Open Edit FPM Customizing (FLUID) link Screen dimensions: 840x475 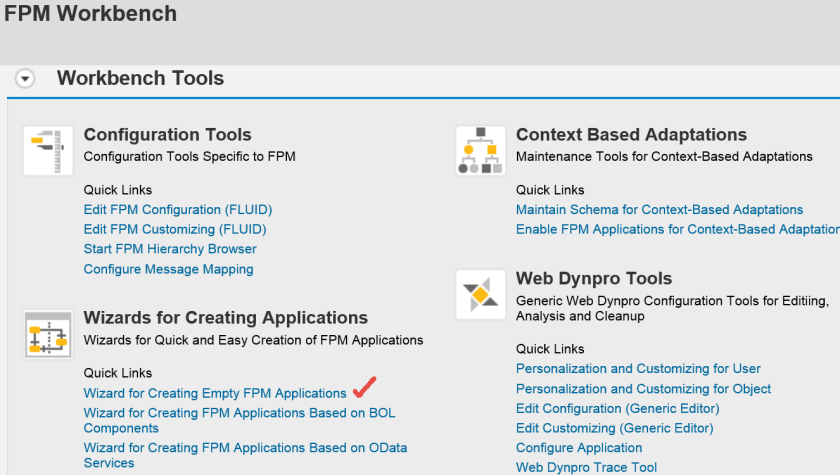tap(175, 229)
